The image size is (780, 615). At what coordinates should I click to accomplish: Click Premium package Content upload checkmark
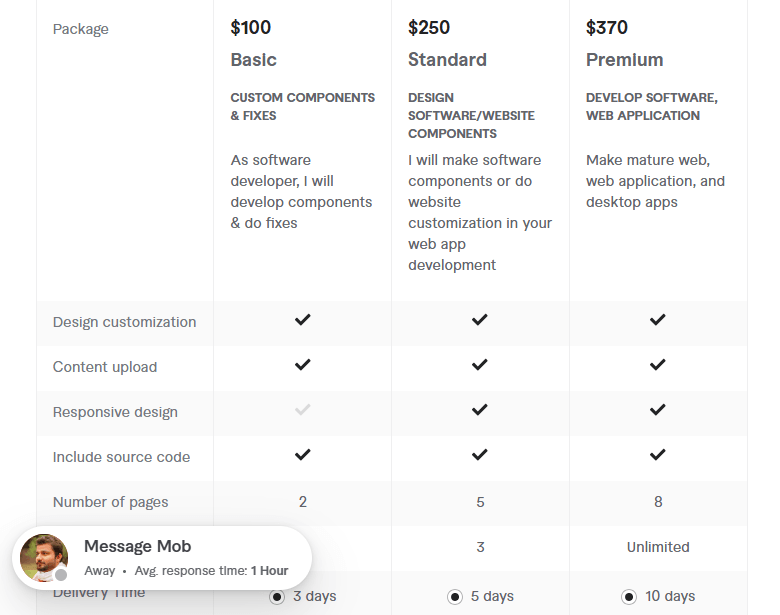click(657, 365)
